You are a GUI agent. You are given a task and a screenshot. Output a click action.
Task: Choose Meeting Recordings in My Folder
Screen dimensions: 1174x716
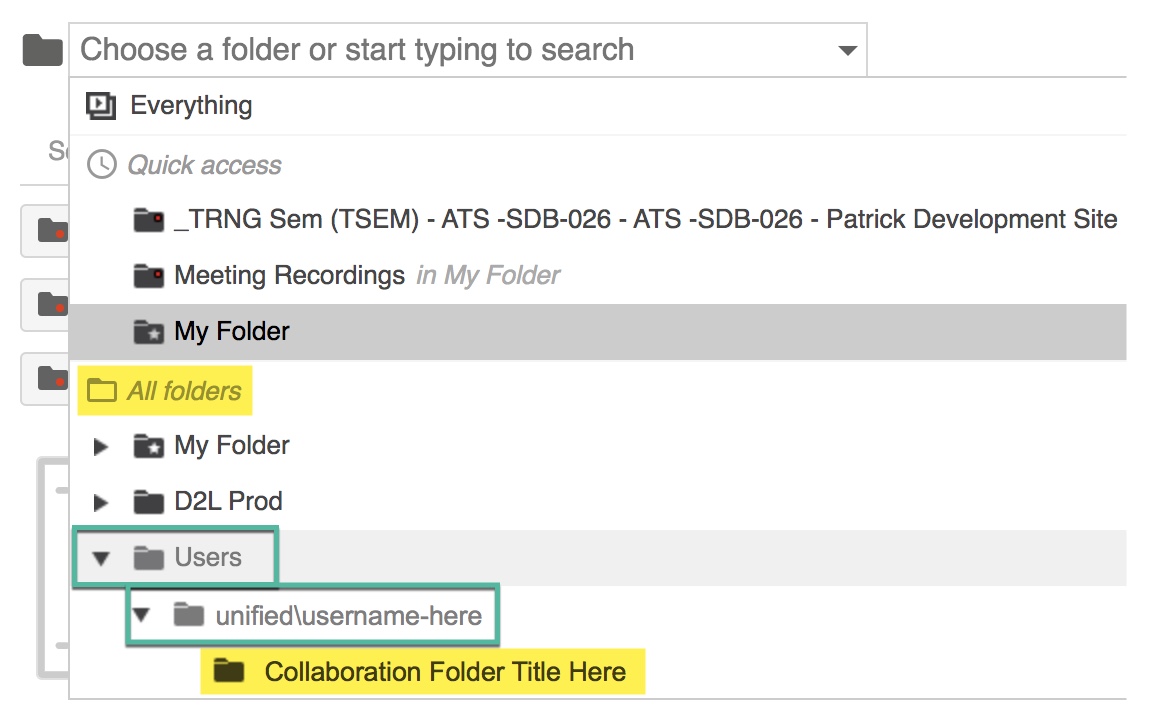pos(289,275)
